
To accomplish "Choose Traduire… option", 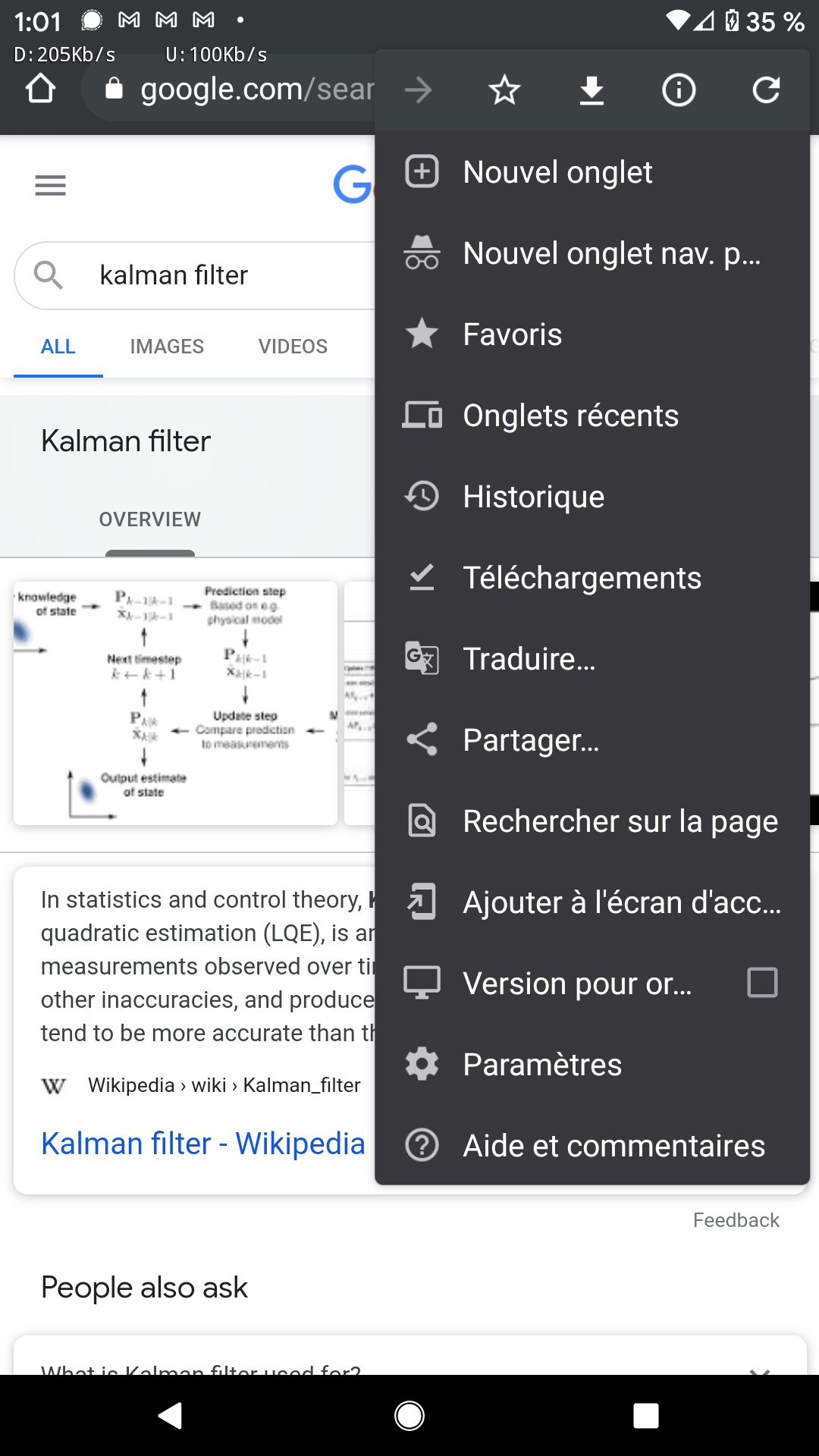I will click(592, 659).
